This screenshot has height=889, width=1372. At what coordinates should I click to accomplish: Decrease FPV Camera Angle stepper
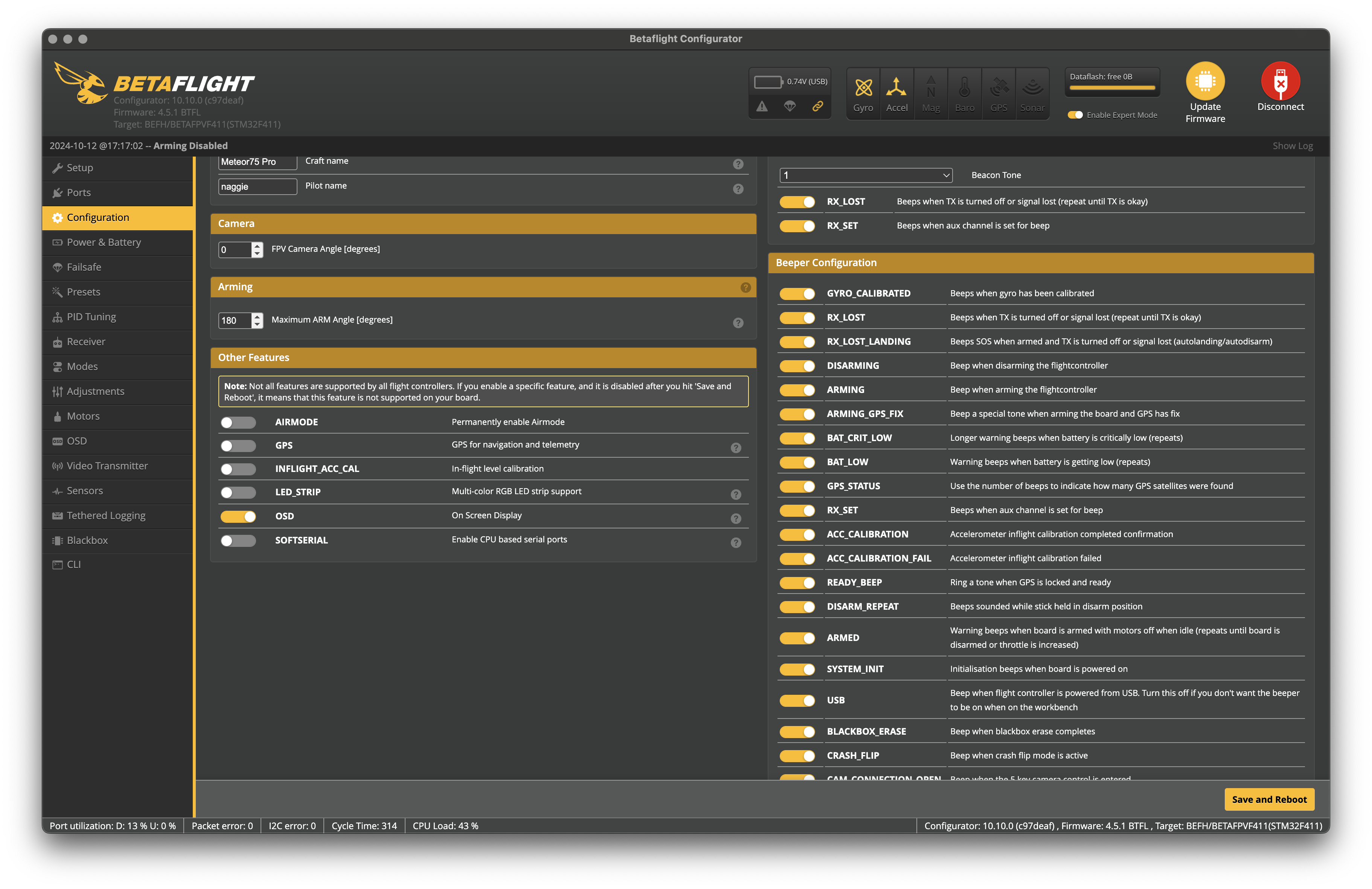[257, 254]
